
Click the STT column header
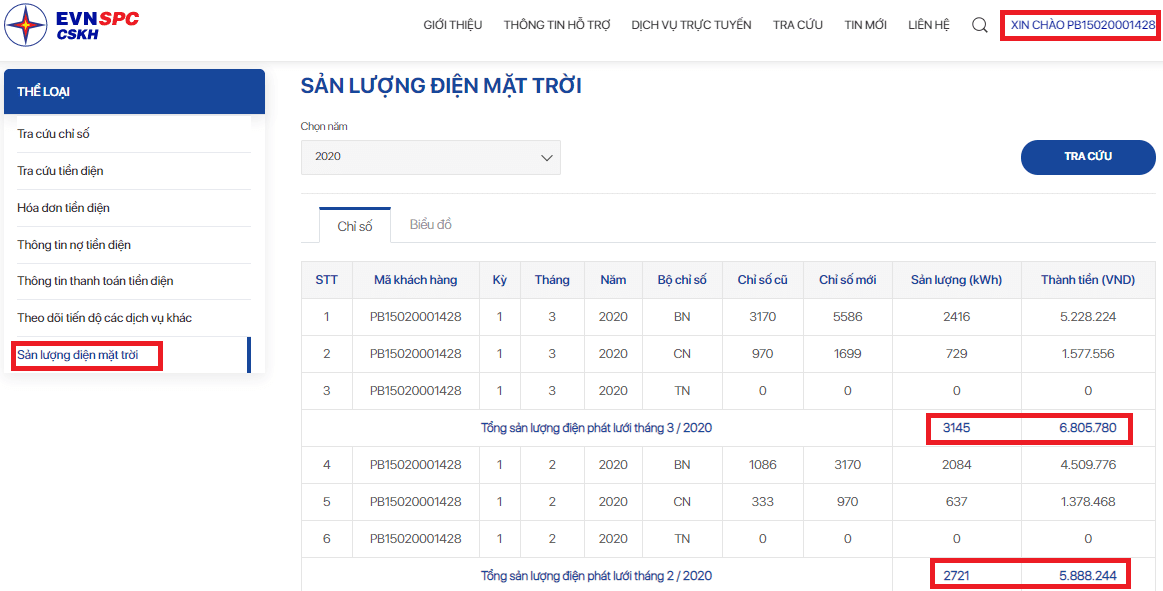point(326,280)
